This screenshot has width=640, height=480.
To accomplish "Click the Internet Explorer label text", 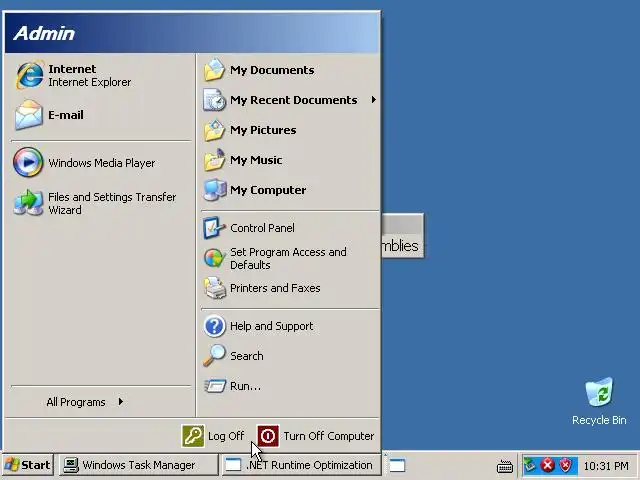I will coord(89,82).
